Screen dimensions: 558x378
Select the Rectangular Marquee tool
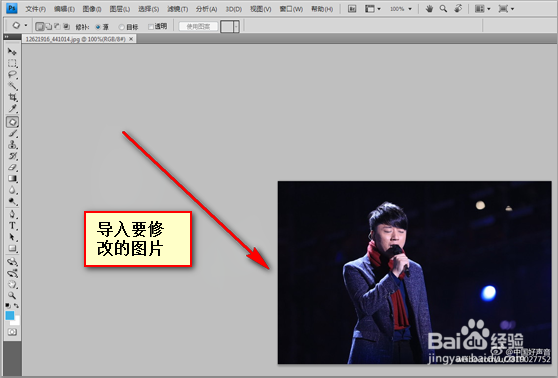(12, 63)
